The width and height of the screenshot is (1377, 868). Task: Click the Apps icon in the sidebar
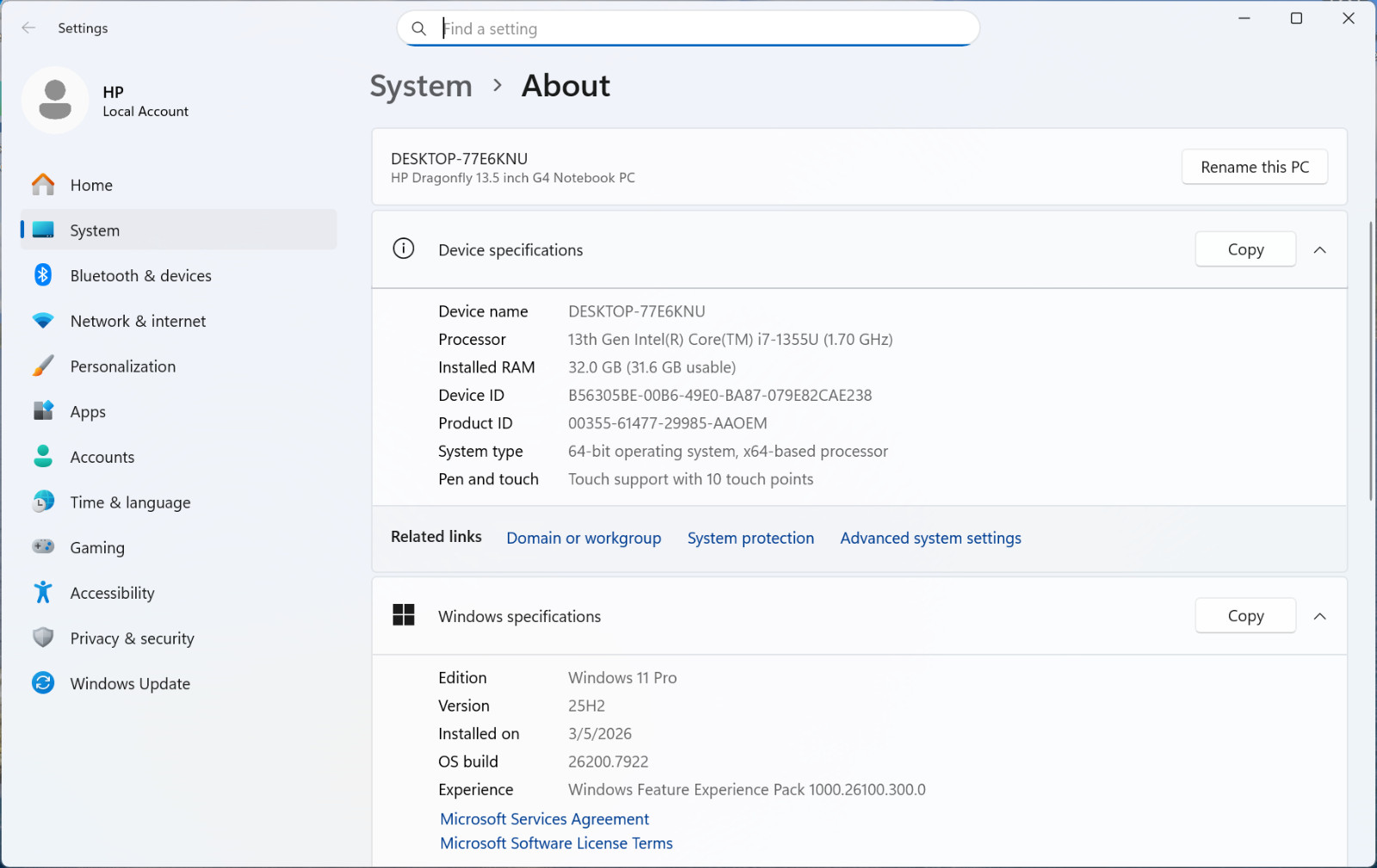point(43,411)
